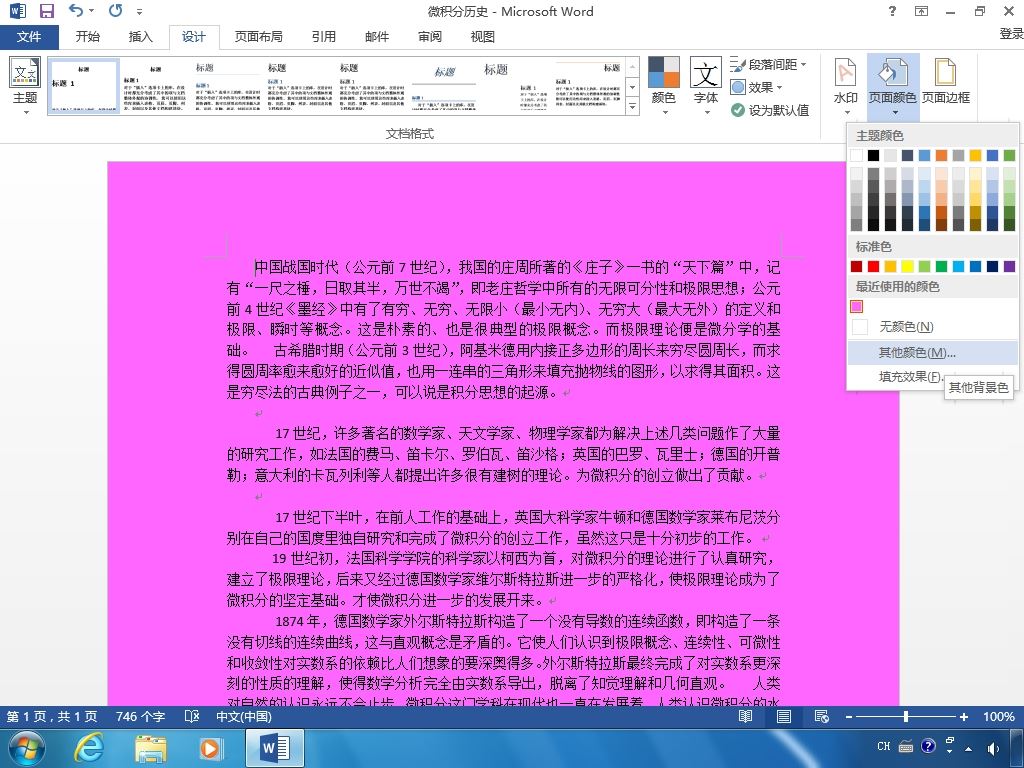Open the media player taskbar icon
Viewport: 1024px width, 768px height.
pos(210,748)
